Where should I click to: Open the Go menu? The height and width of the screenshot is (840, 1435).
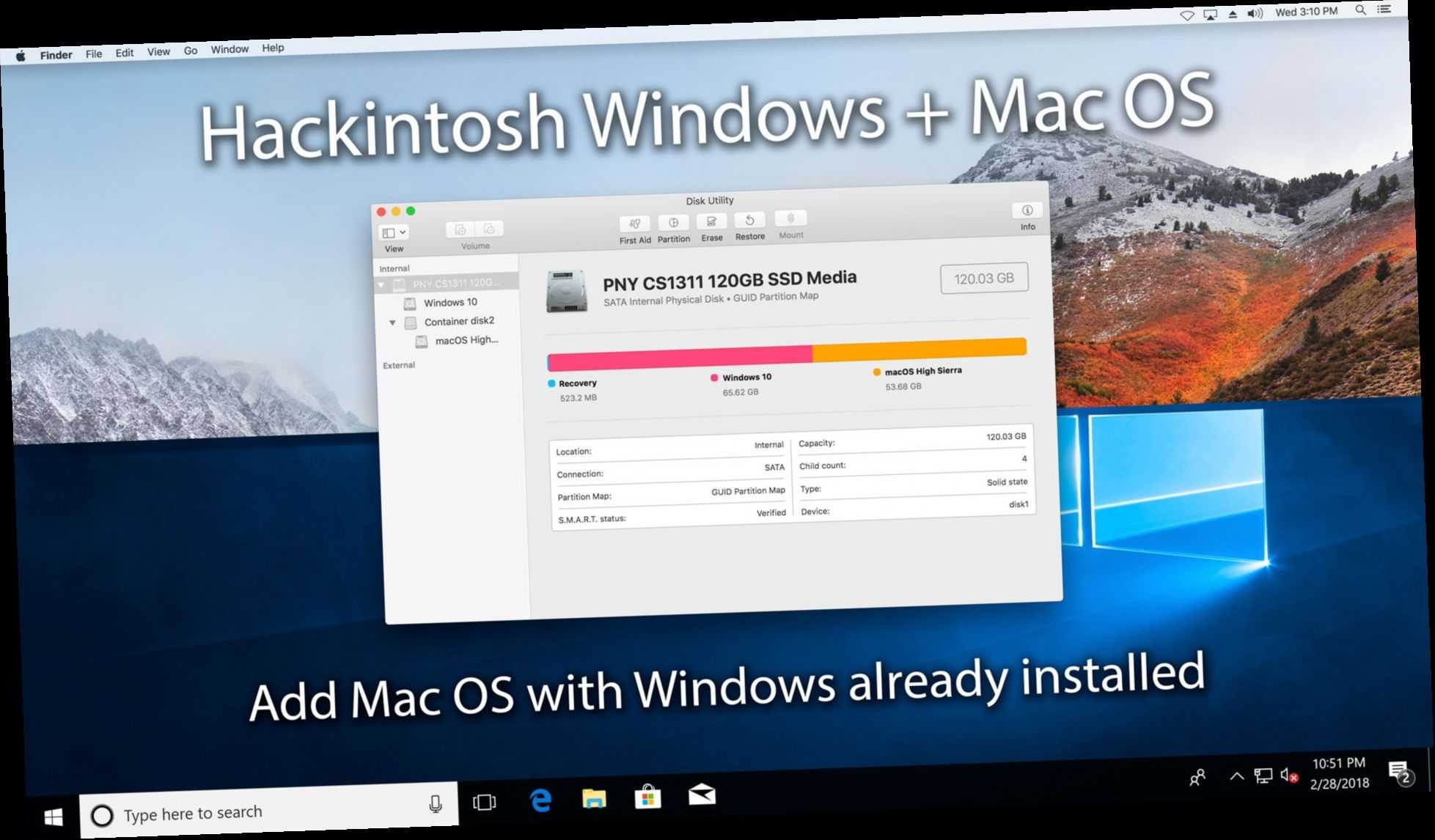(x=191, y=51)
